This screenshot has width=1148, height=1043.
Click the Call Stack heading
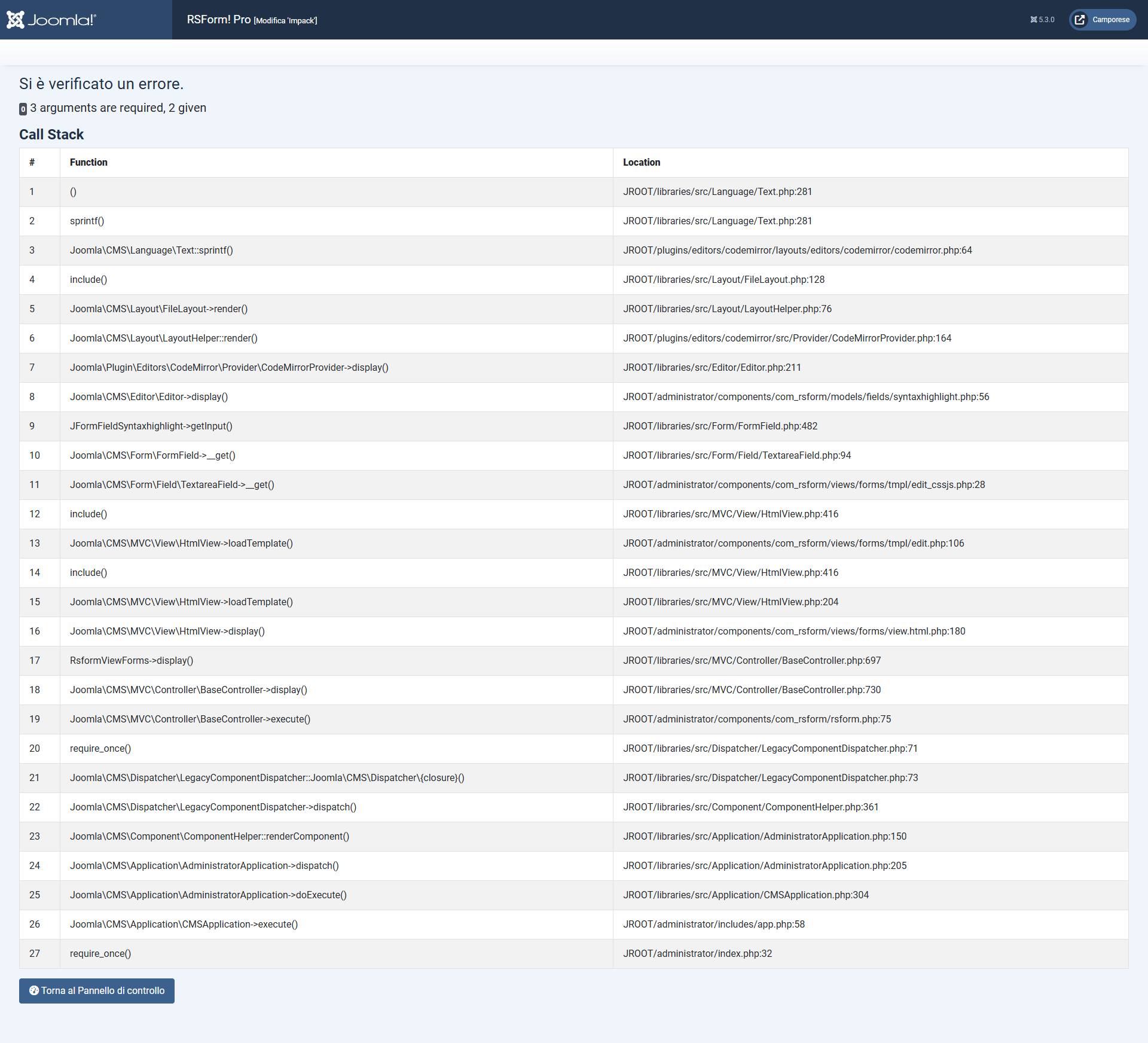51,135
